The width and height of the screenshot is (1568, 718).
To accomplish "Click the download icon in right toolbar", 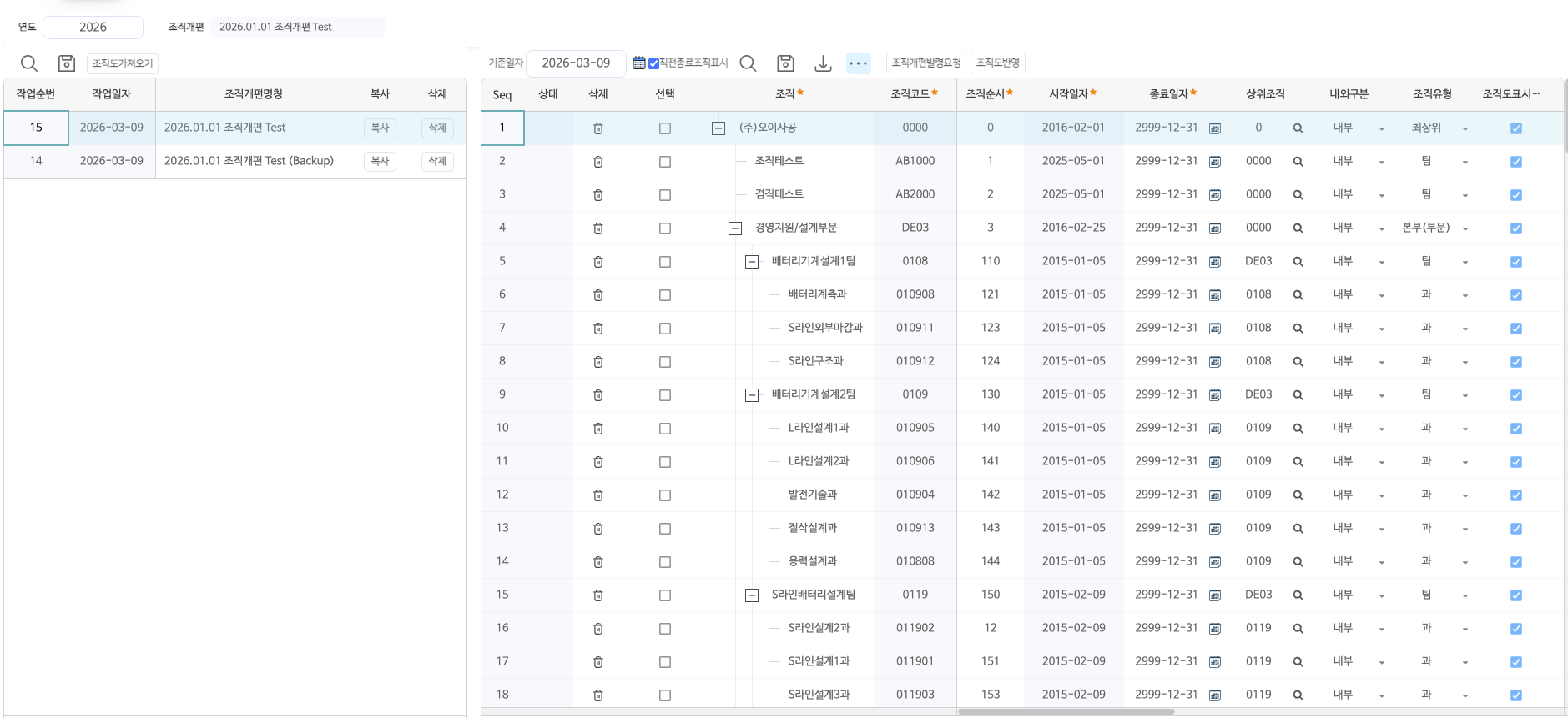I will (823, 63).
